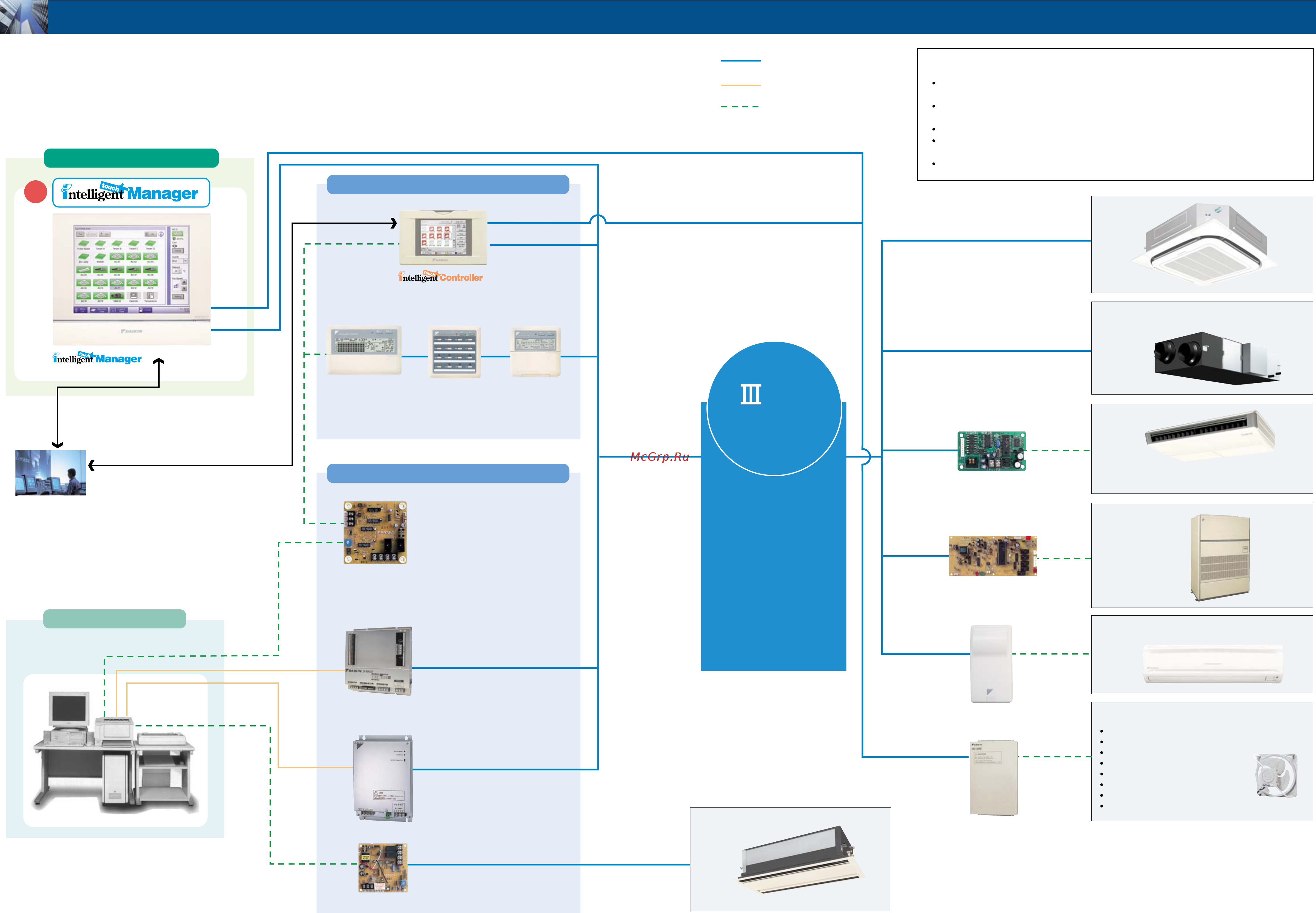Click the green circuit board adapter
Image resolution: width=1316 pixels, height=913 pixels.
[991, 451]
